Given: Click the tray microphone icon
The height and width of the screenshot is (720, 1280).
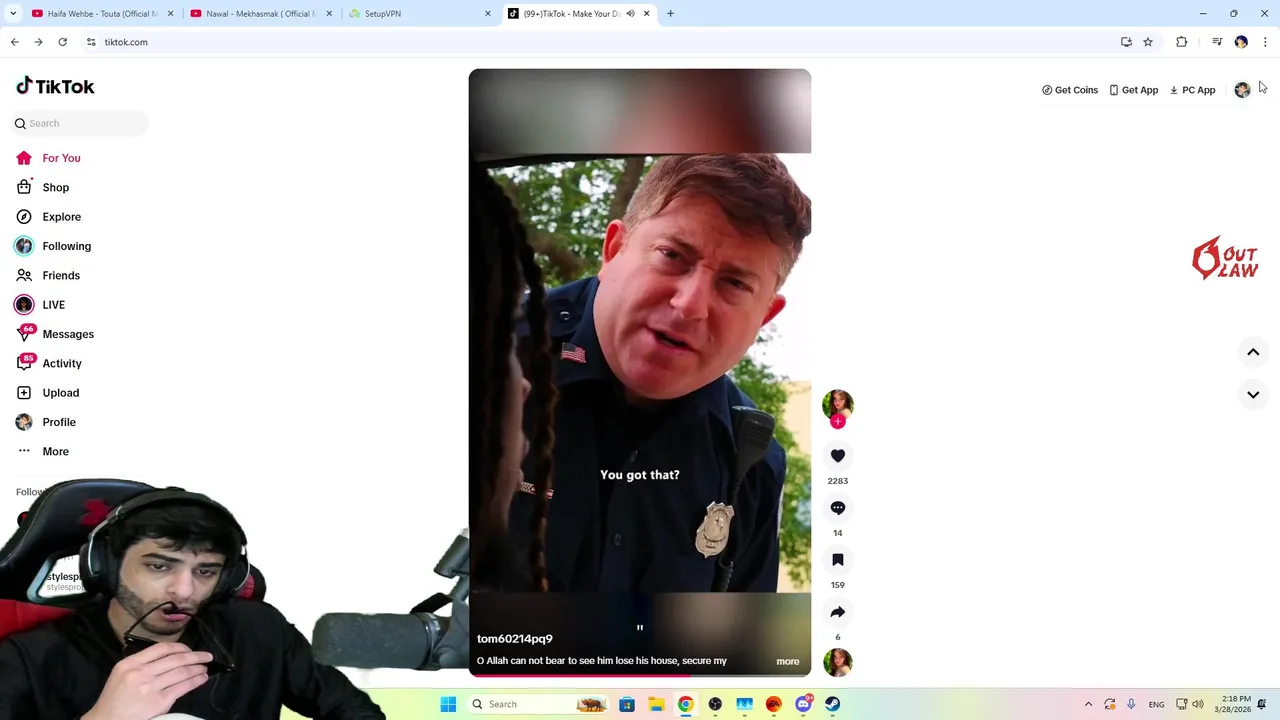Looking at the screenshot, I should click(1131, 704).
